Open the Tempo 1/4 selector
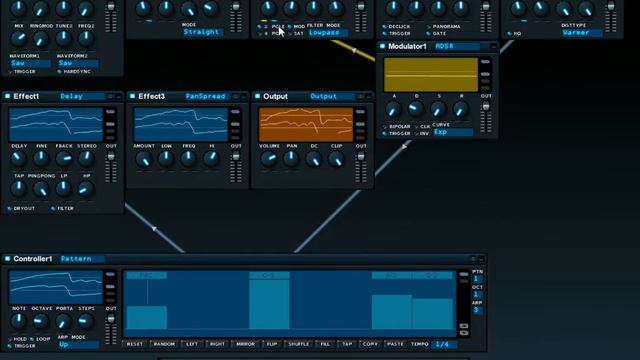Viewport: 640px width, 360px height. 445,344
